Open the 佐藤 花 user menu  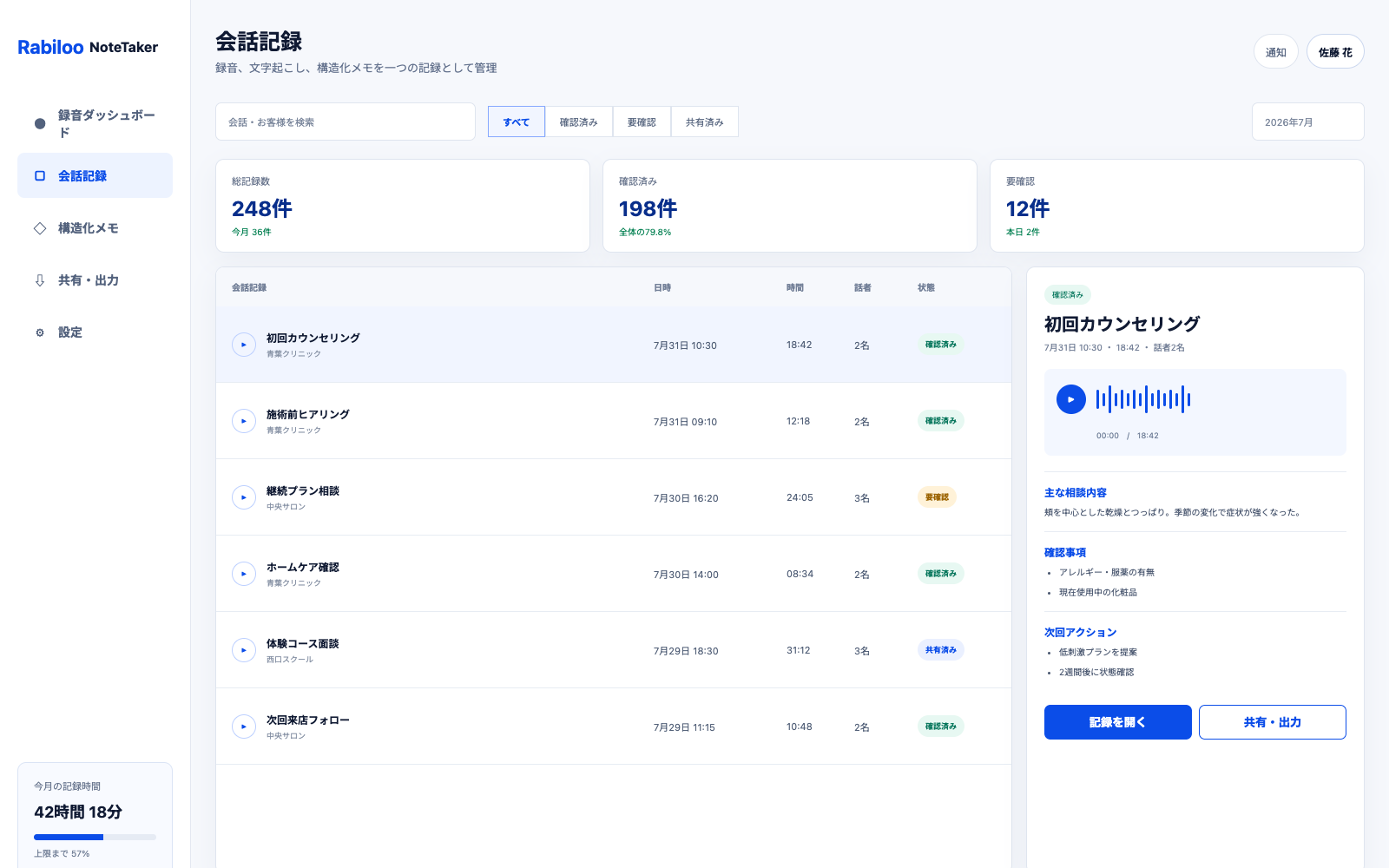click(x=1335, y=52)
